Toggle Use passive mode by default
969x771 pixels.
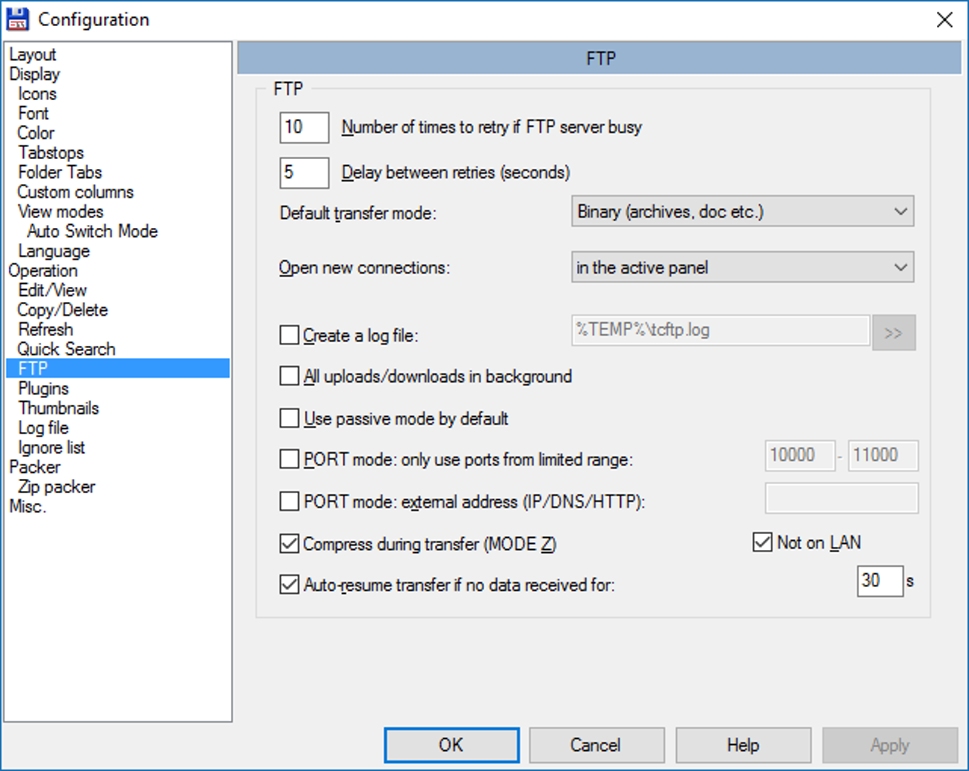(290, 418)
